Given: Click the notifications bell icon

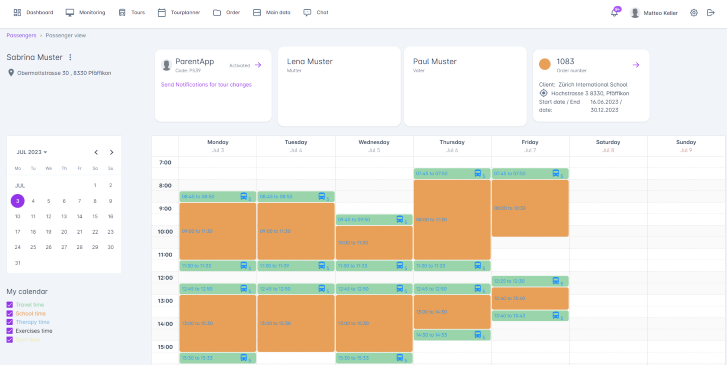Looking at the screenshot, I should point(614,13).
